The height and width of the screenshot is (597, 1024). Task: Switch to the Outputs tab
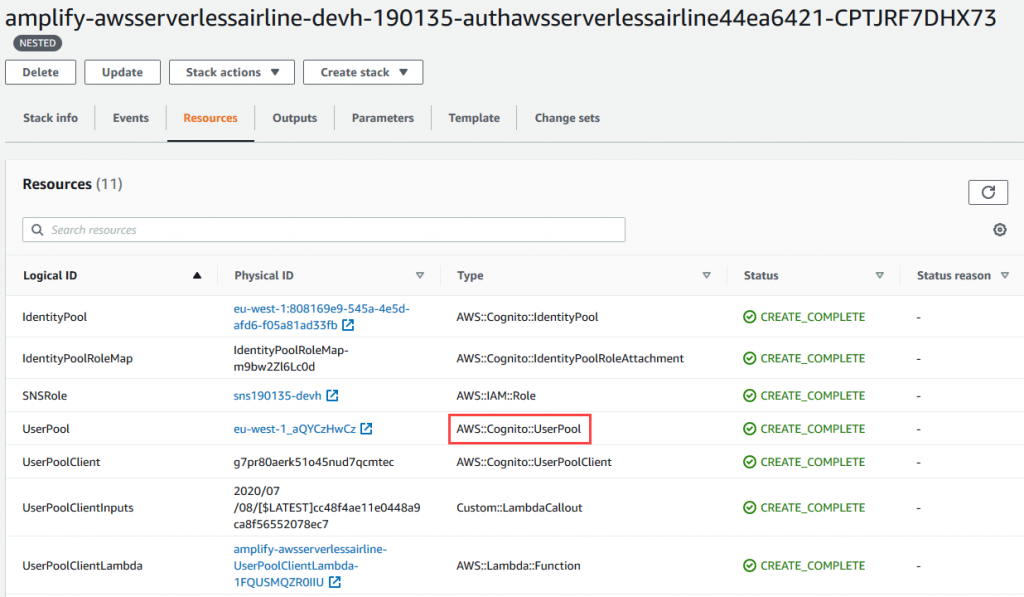click(294, 118)
